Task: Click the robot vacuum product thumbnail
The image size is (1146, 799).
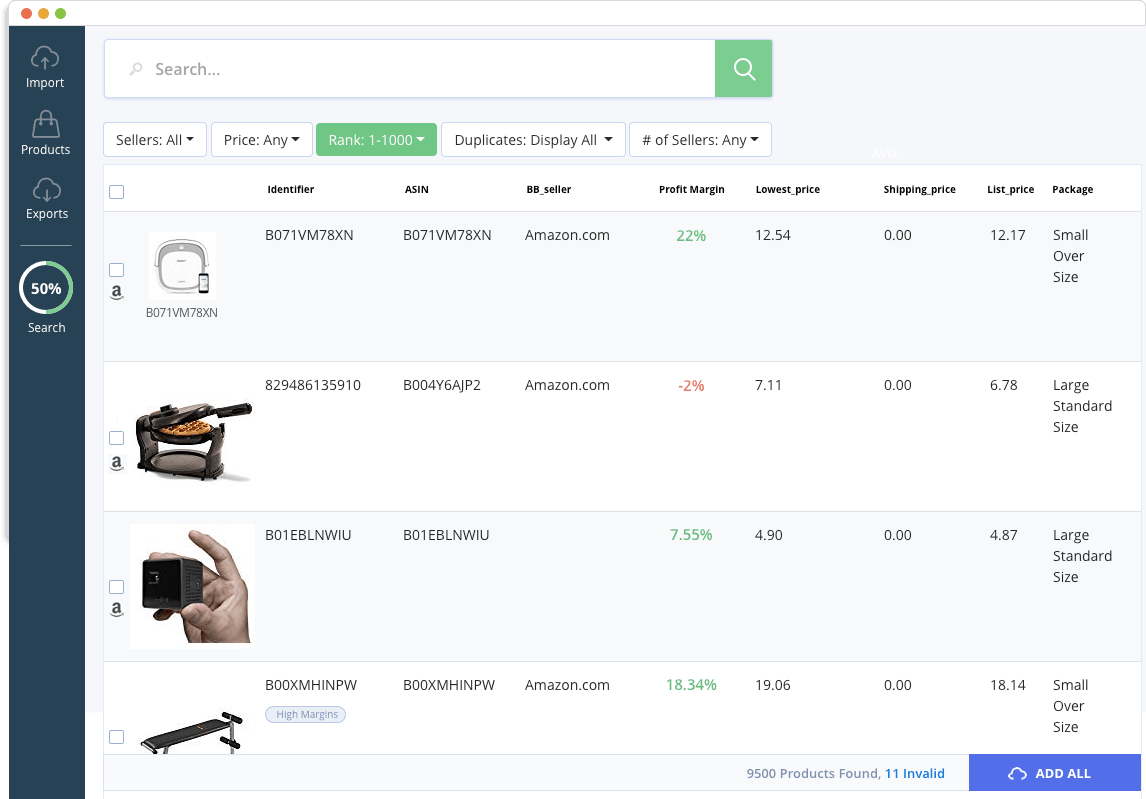Action: click(182, 266)
